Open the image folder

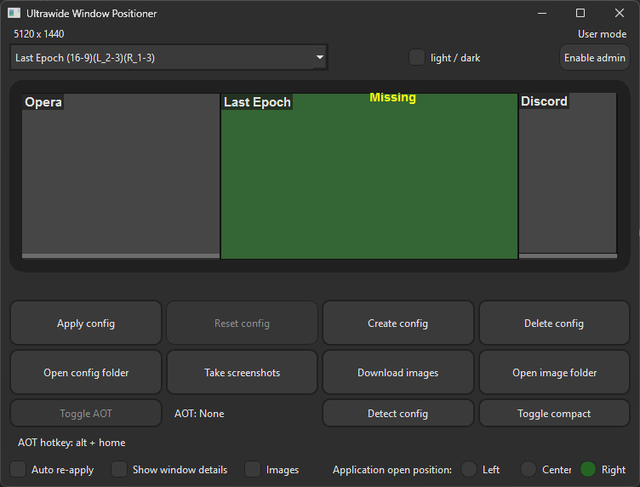[x=554, y=372]
